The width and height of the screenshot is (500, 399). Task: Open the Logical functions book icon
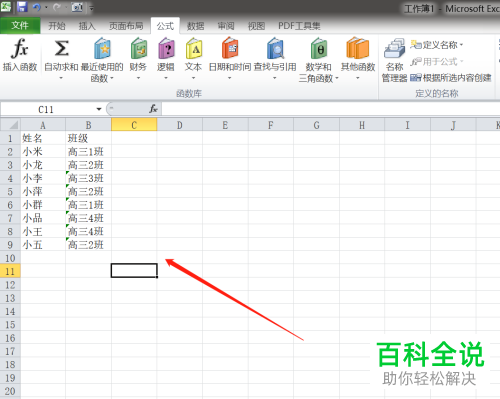tap(166, 49)
